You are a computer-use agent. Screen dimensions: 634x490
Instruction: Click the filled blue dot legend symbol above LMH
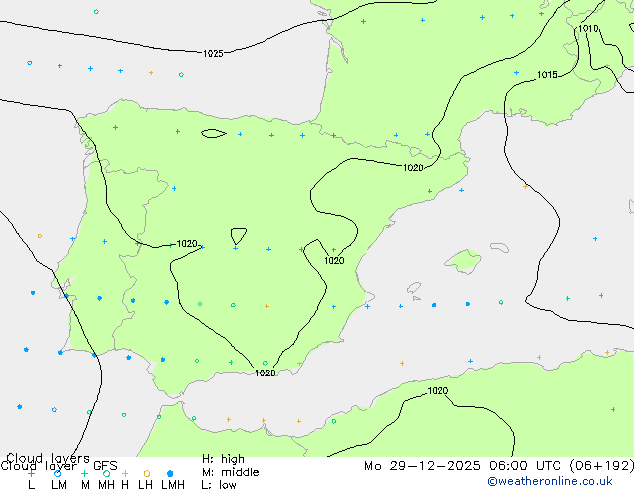(170, 473)
